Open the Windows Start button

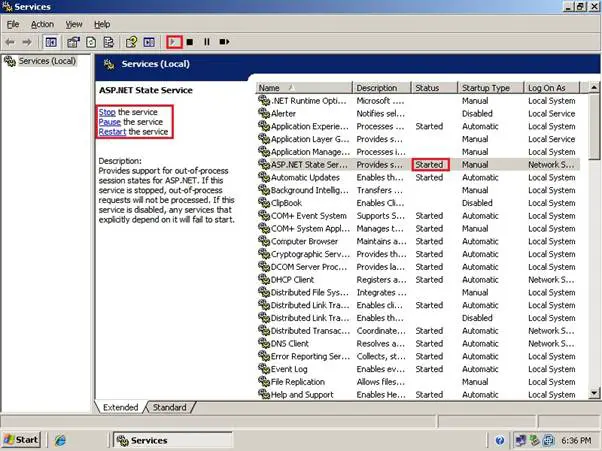click(x=22, y=440)
